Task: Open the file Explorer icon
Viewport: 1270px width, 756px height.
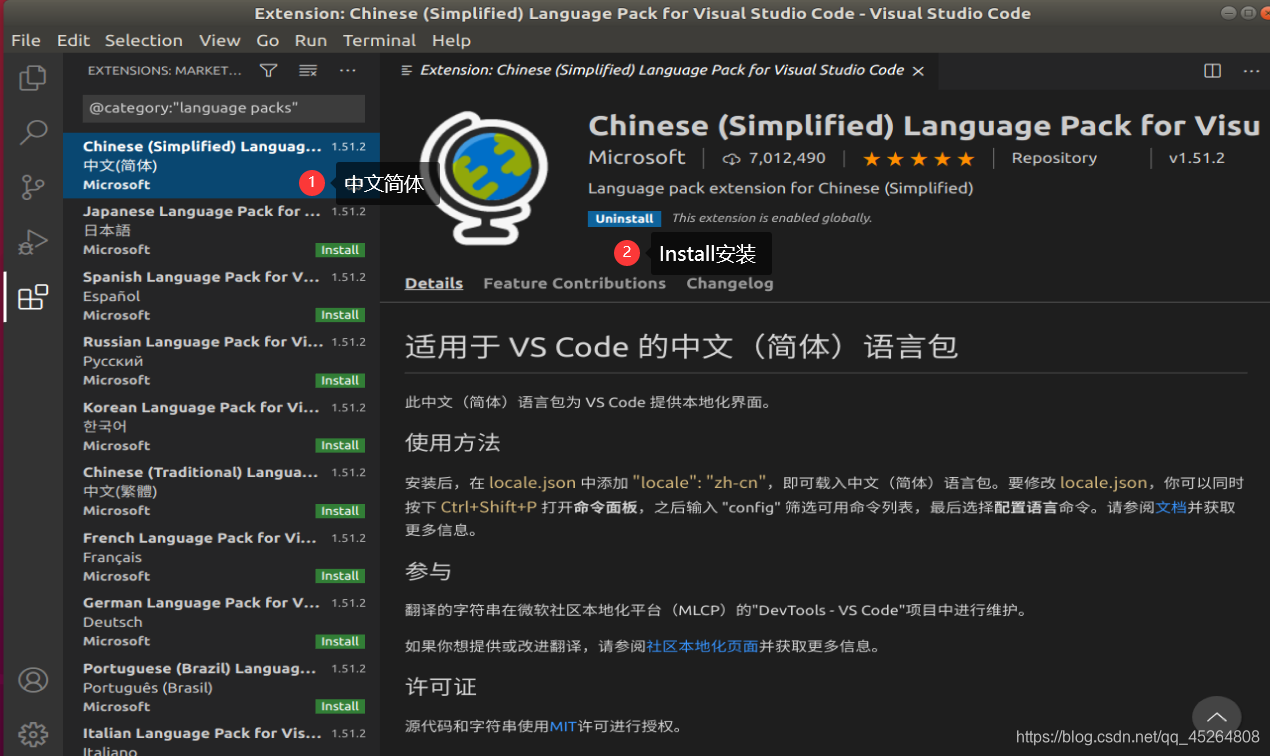Action: pyautogui.click(x=33, y=76)
